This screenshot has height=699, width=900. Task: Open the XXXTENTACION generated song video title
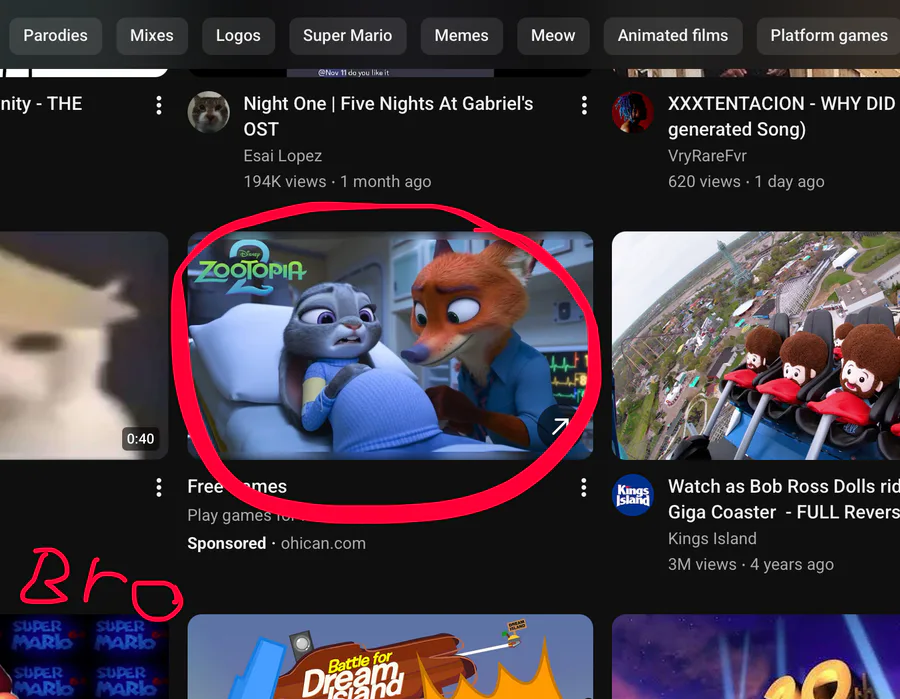click(x=783, y=116)
